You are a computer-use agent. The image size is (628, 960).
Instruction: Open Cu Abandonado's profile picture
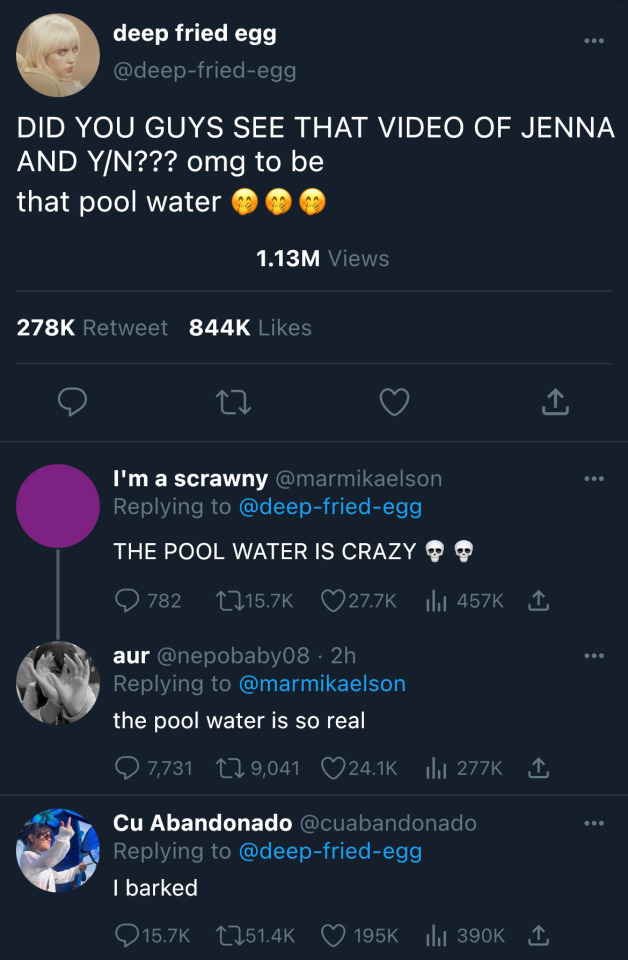[58, 850]
